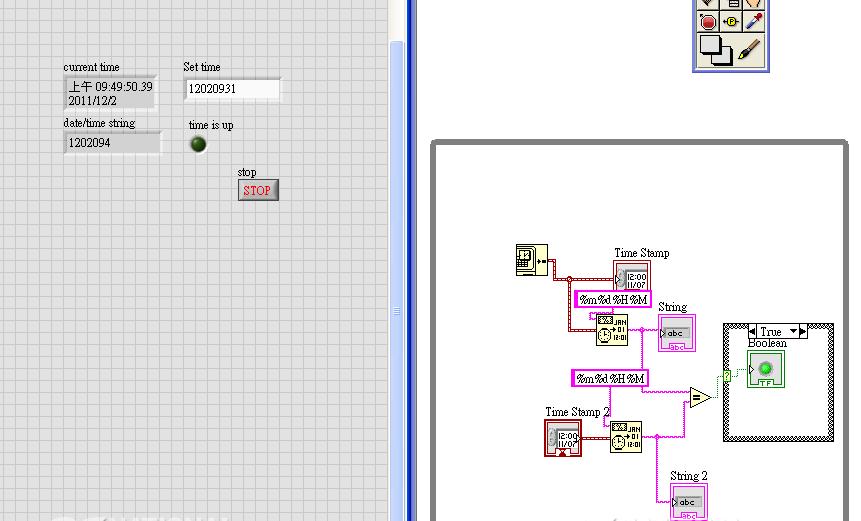
Task: Select the Time Stamp indicator terminal
Action: tap(631, 276)
